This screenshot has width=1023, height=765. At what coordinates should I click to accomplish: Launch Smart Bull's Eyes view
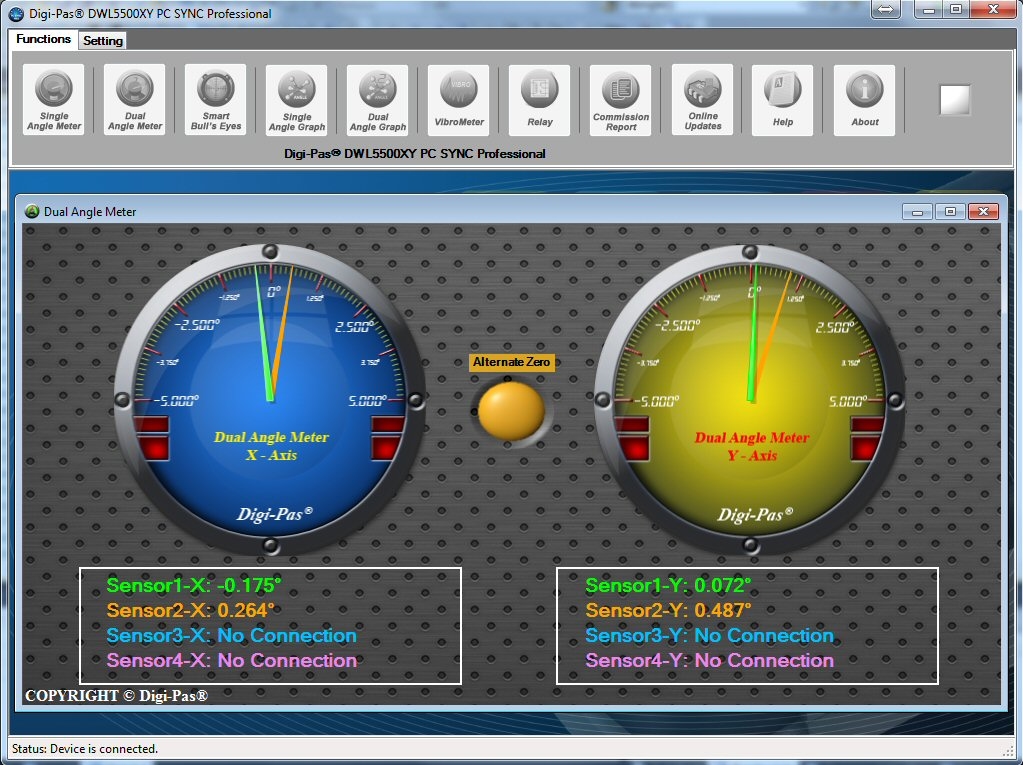click(215, 100)
